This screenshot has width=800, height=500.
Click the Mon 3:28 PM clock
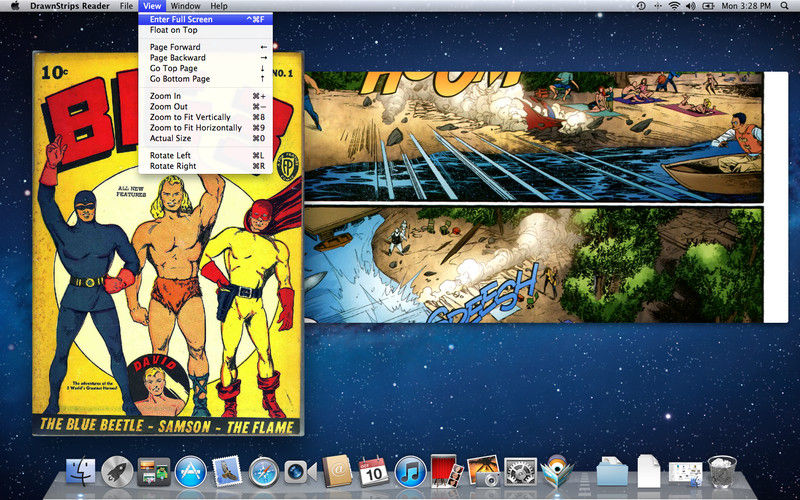746,6
